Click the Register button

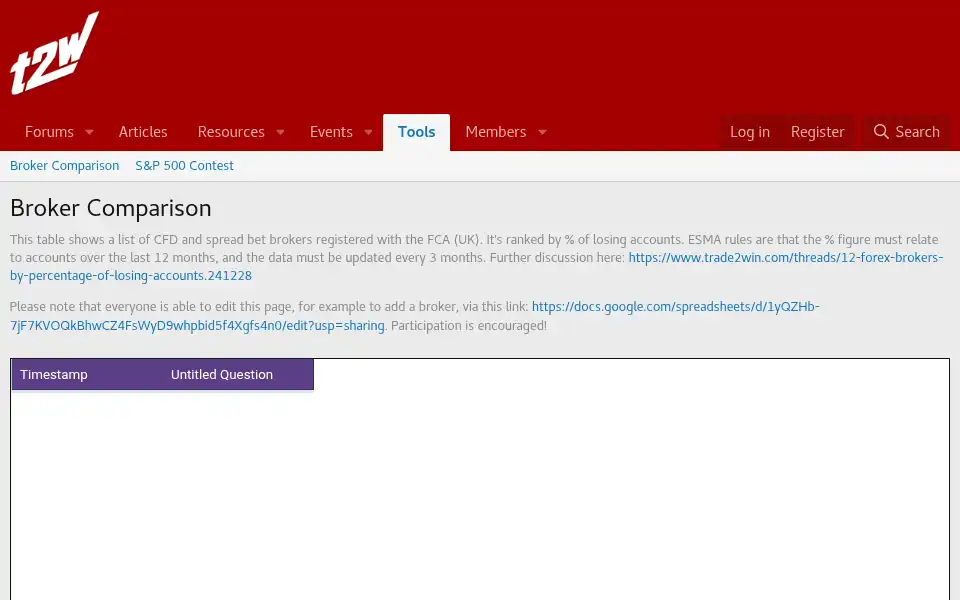click(817, 132)
